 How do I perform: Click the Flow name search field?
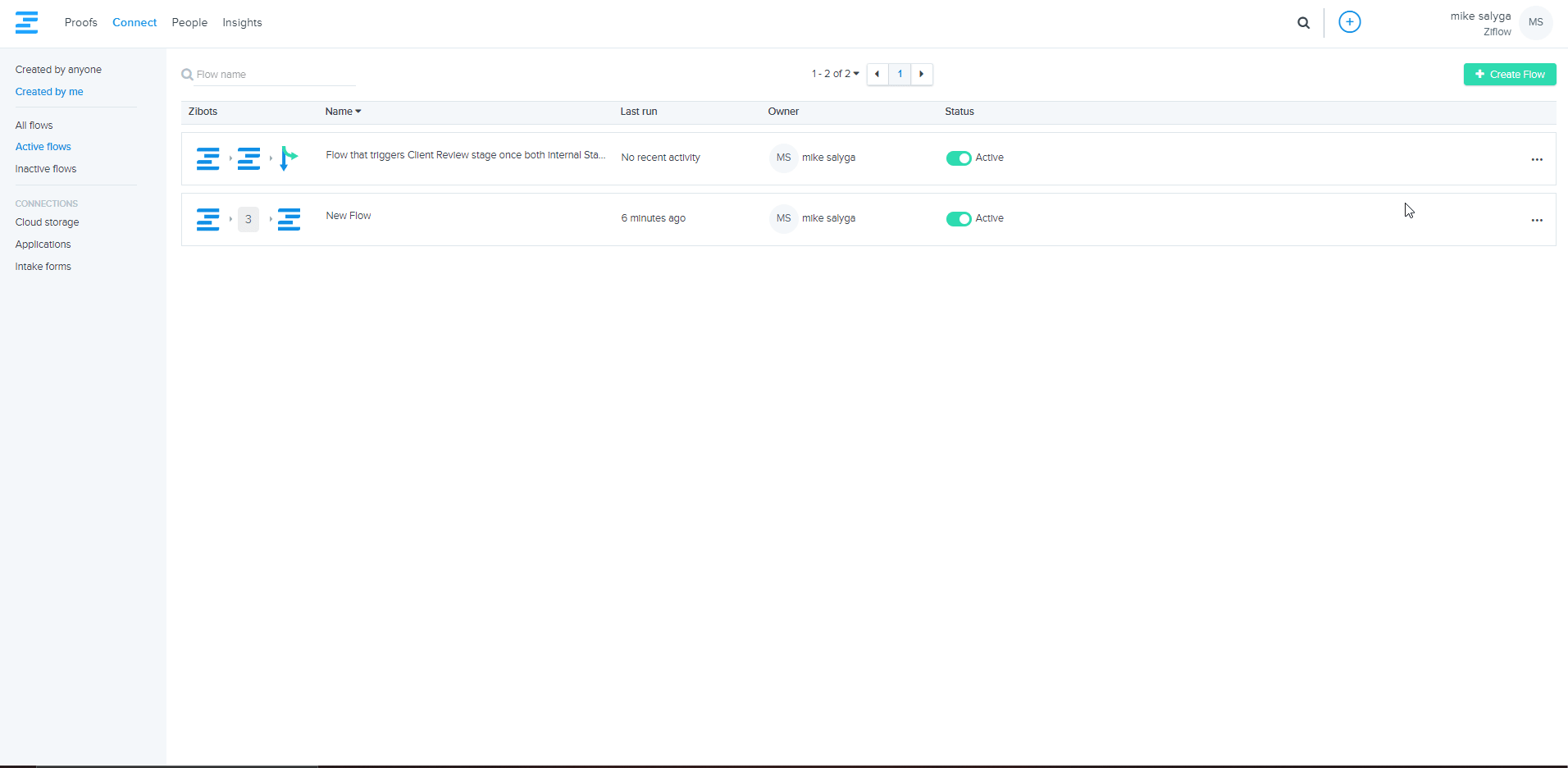(275, 75)
